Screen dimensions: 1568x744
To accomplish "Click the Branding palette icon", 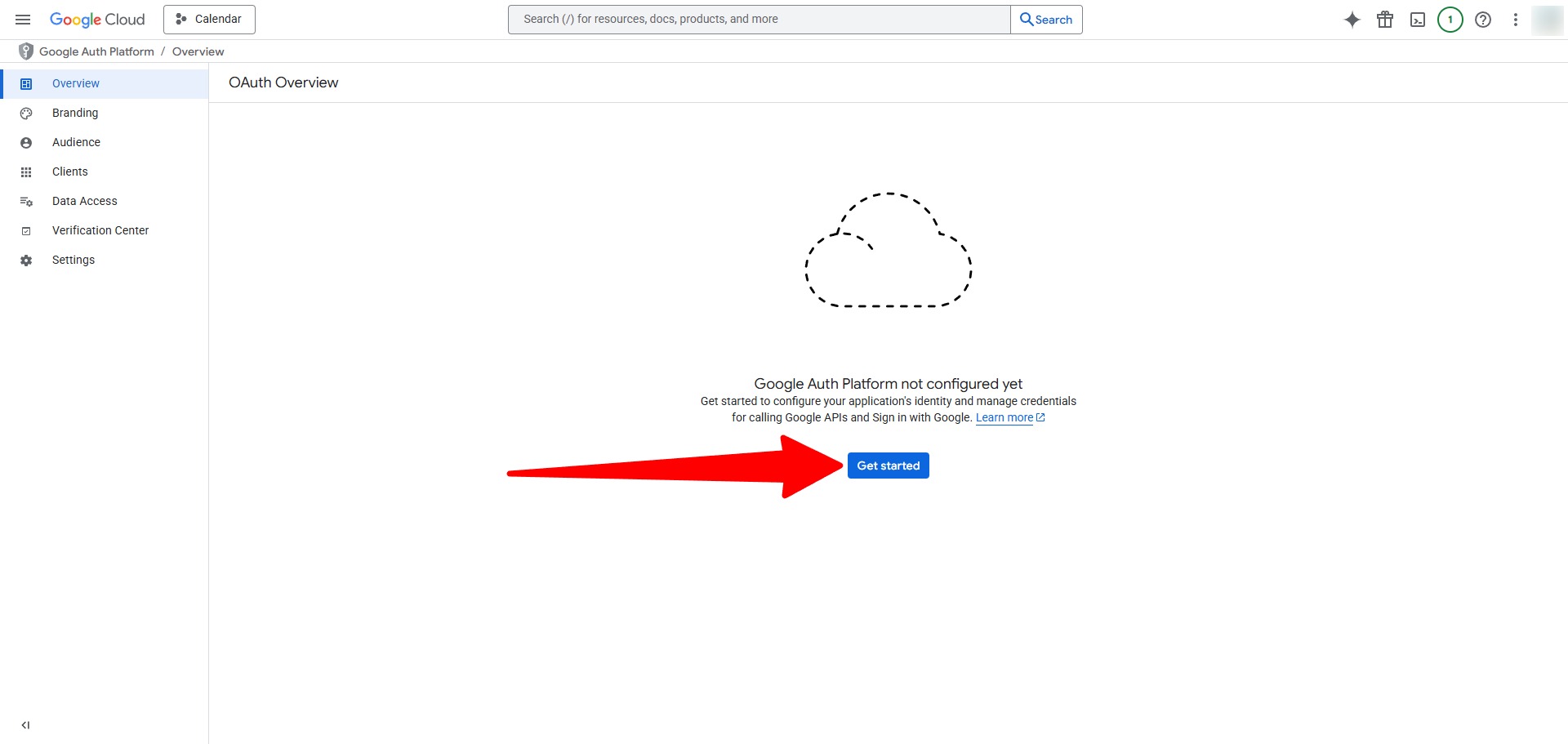I will click(26, 114).
